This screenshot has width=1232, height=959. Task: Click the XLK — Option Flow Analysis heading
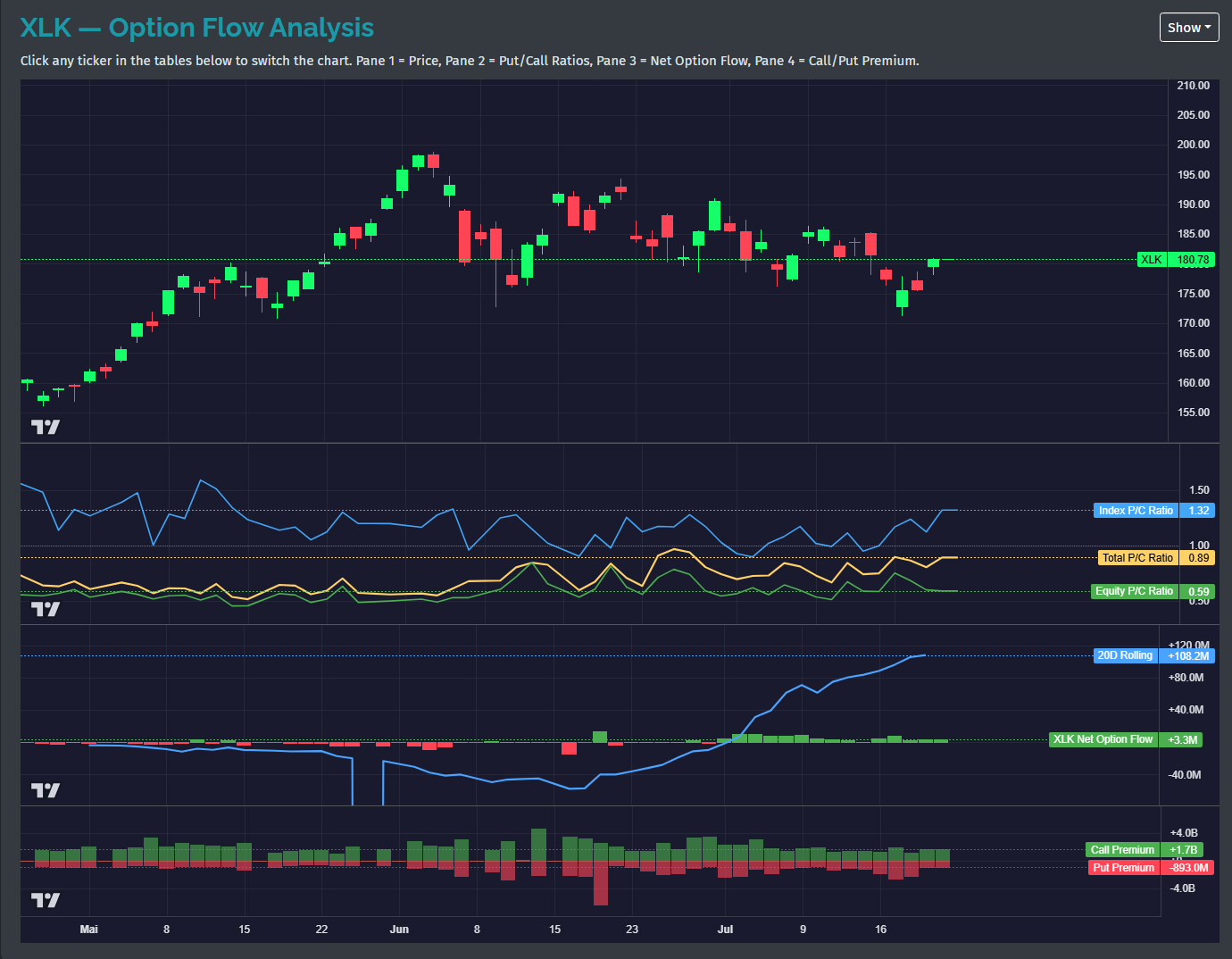(197, 28)
